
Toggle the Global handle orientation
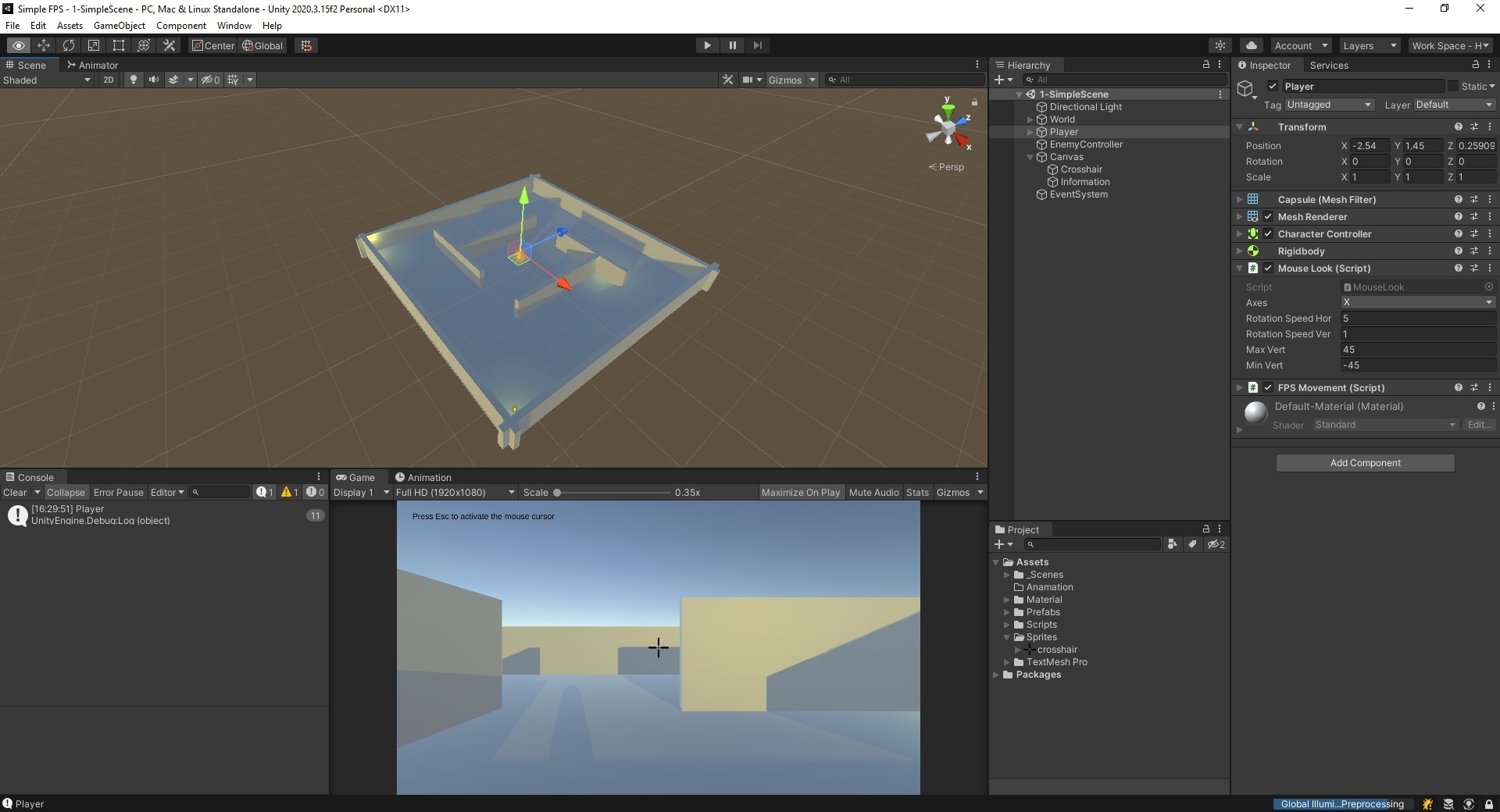click(262, 45)
